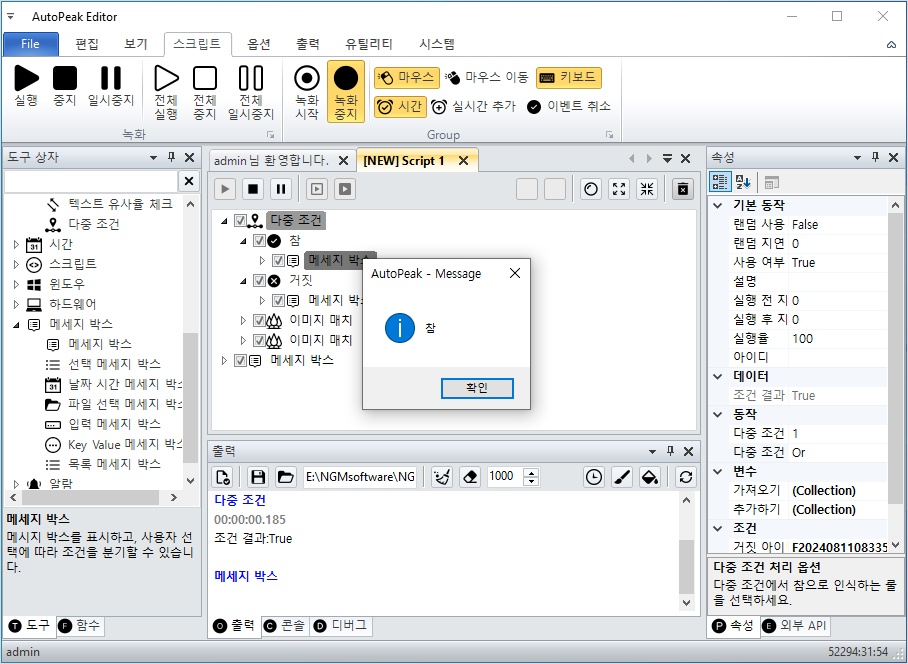Click the open folder icon in the output toolbar

[285, 477]
